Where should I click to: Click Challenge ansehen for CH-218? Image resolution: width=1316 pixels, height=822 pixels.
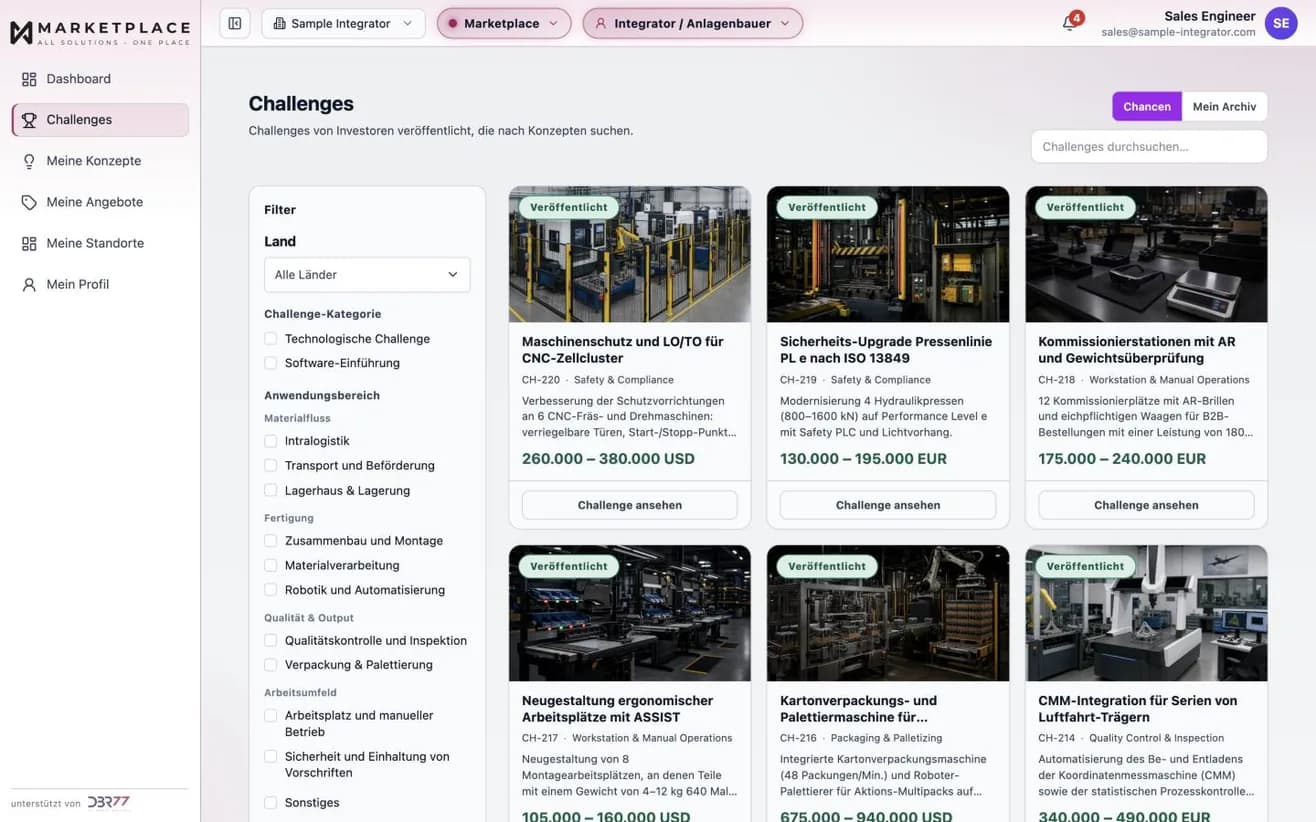click(x=1146, y=505)
